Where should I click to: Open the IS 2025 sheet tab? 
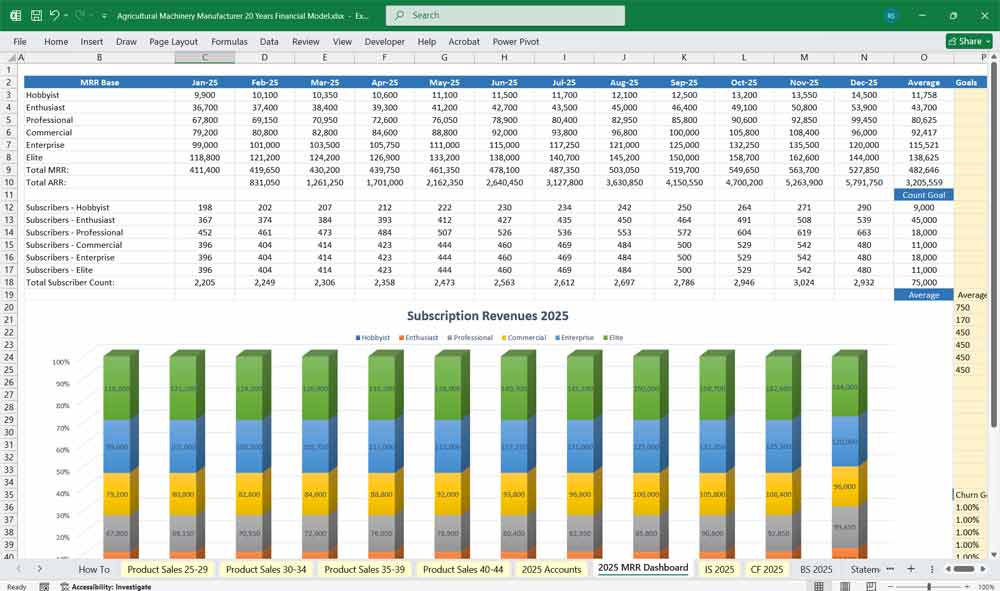click(x=719, y=569)
